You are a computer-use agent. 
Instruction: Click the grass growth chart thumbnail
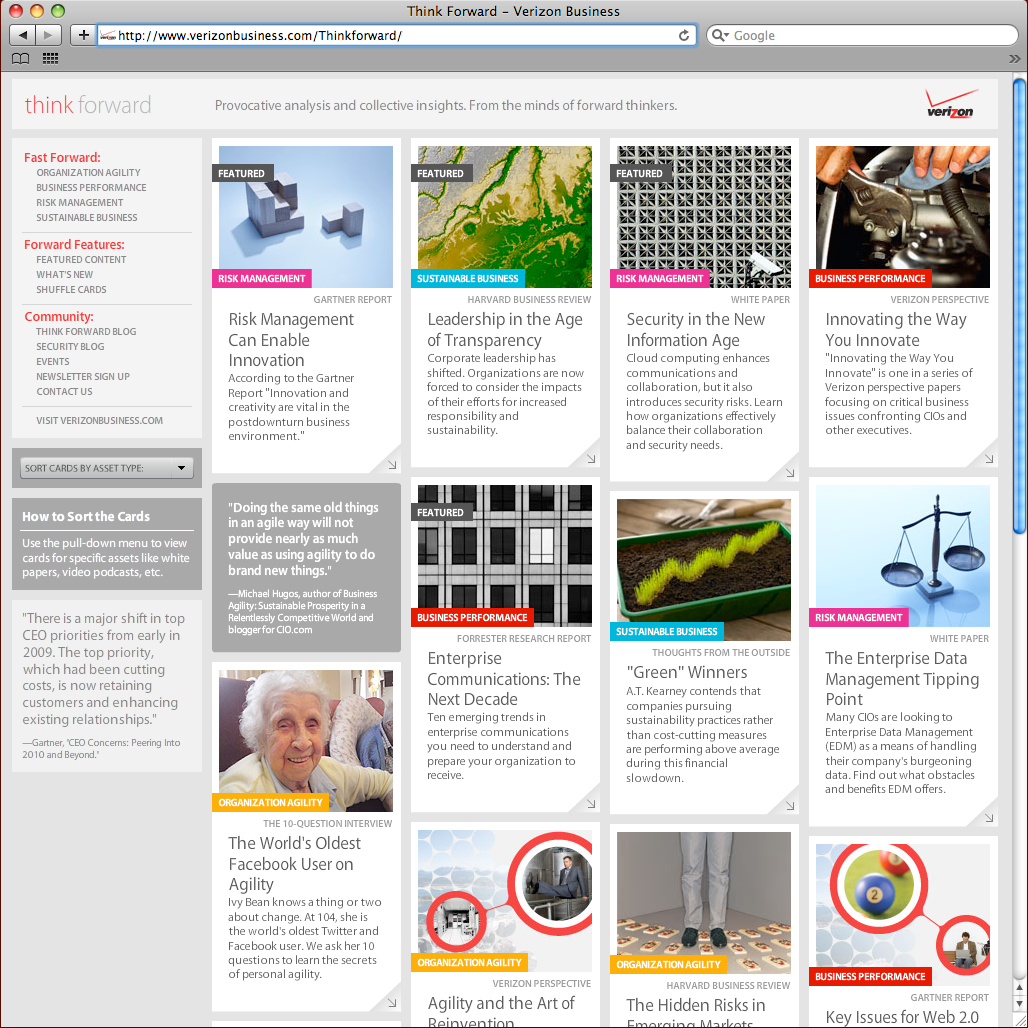tap(704, 570)
